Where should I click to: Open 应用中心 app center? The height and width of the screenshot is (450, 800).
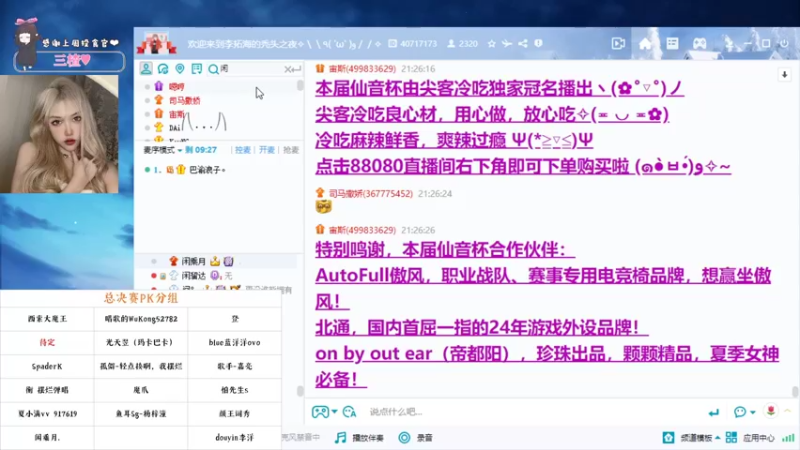[751, 438]
